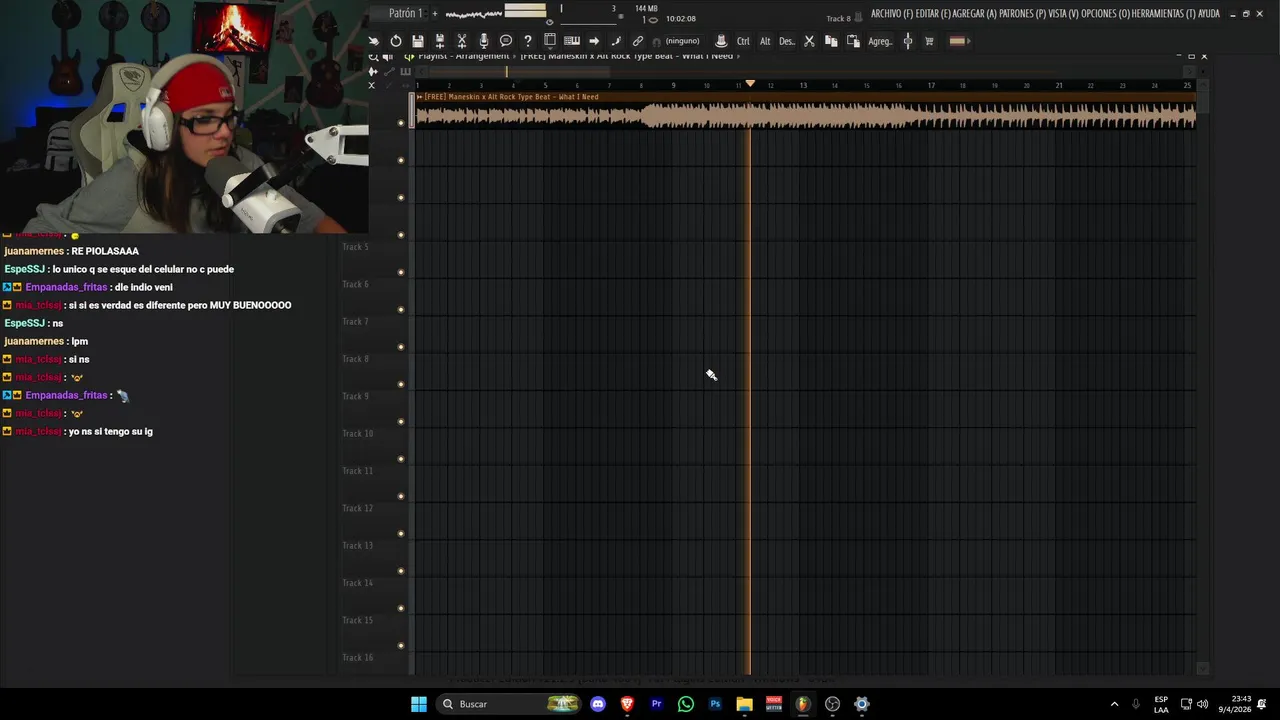The height and width of the screenshot is (720, 1280).
Task: Click the Des. toolbar button
Action: click(x=787, y=41)
